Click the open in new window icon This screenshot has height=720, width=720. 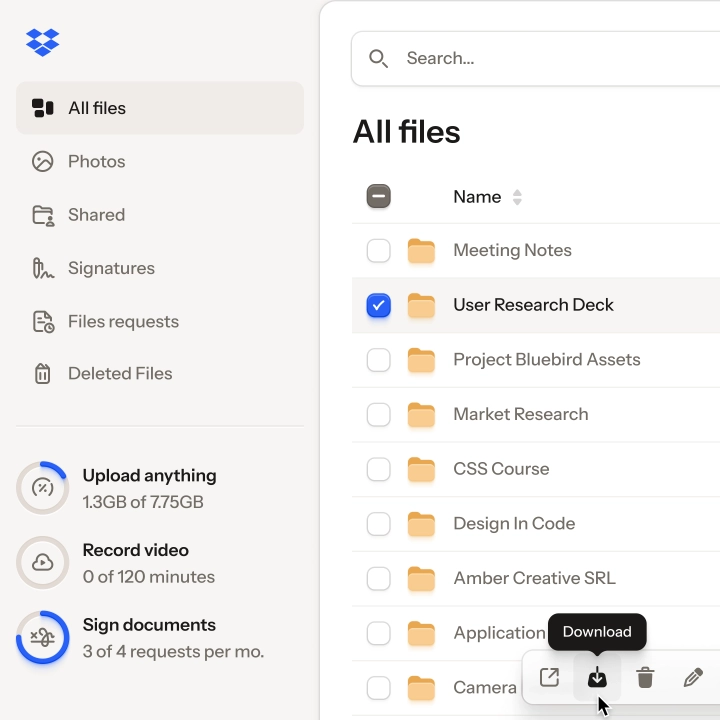549,677
